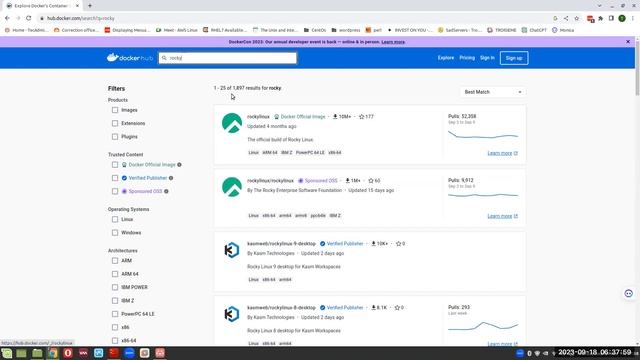Open new browser tab with plus icon
This screenshot has height=360, width=640.
click(x=90, y=6)
